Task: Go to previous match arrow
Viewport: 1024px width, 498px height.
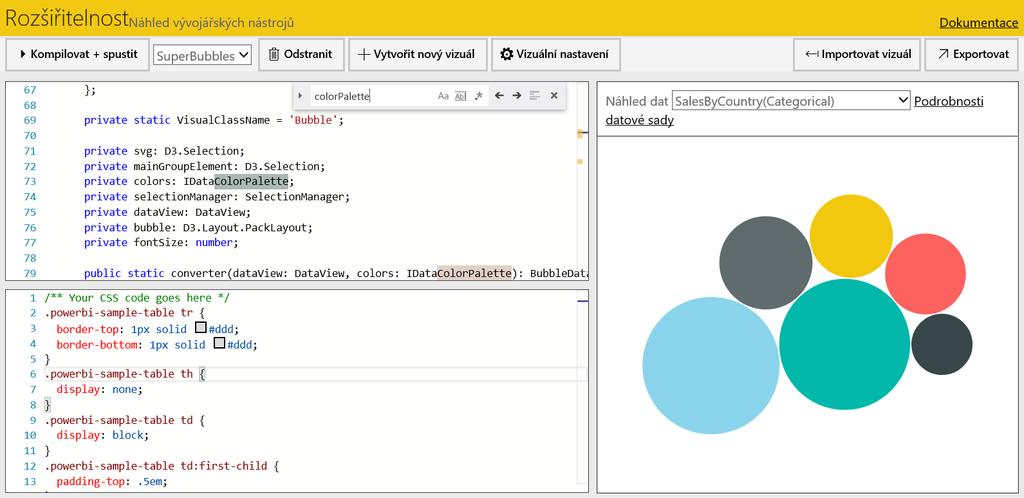Action: point(499,96)
